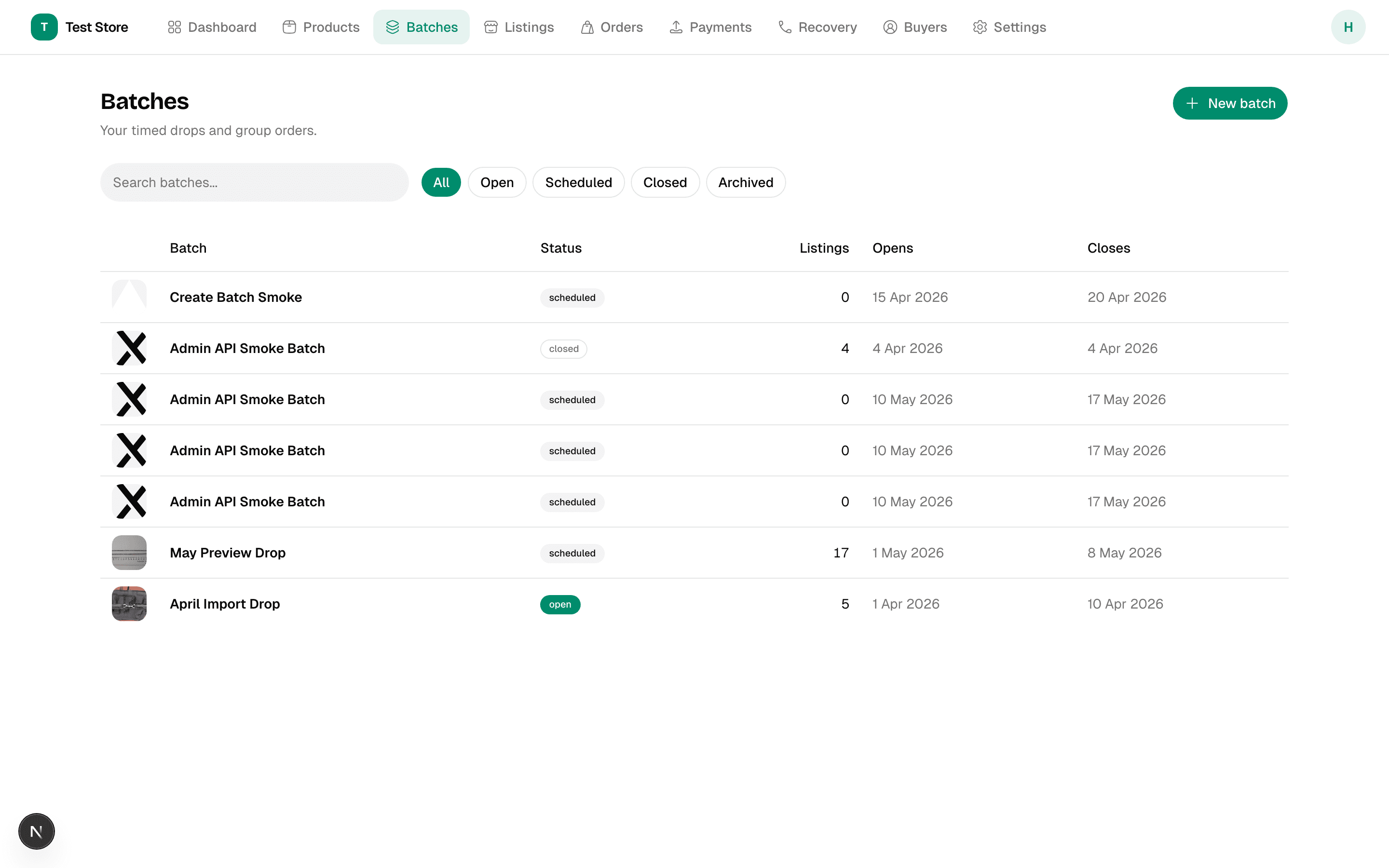1389x868 pixels.
Task: Open the Buyers section
Action: (x=915, y=27)
